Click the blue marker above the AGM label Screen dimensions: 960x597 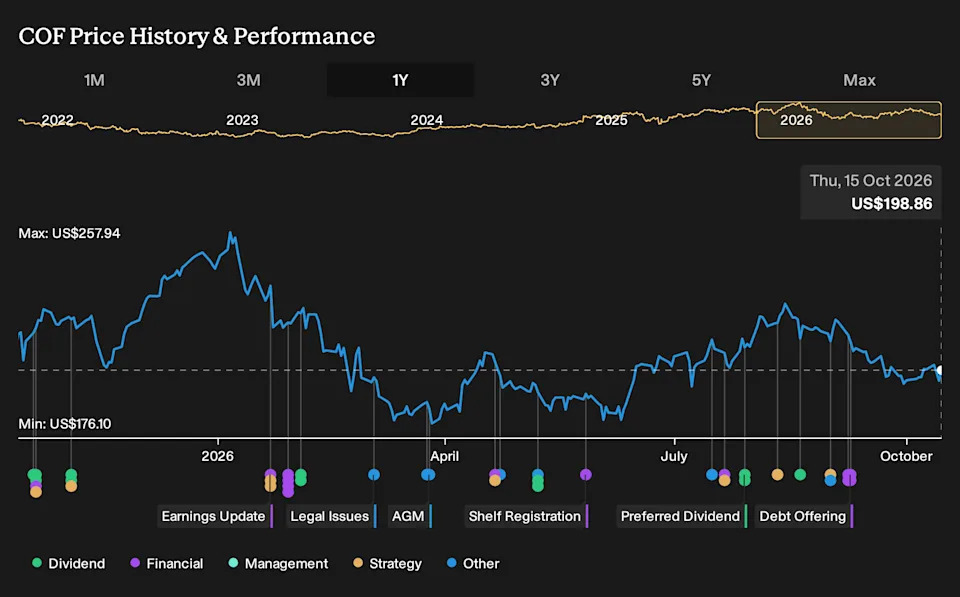pyautogui.click(x=428, y=475)
